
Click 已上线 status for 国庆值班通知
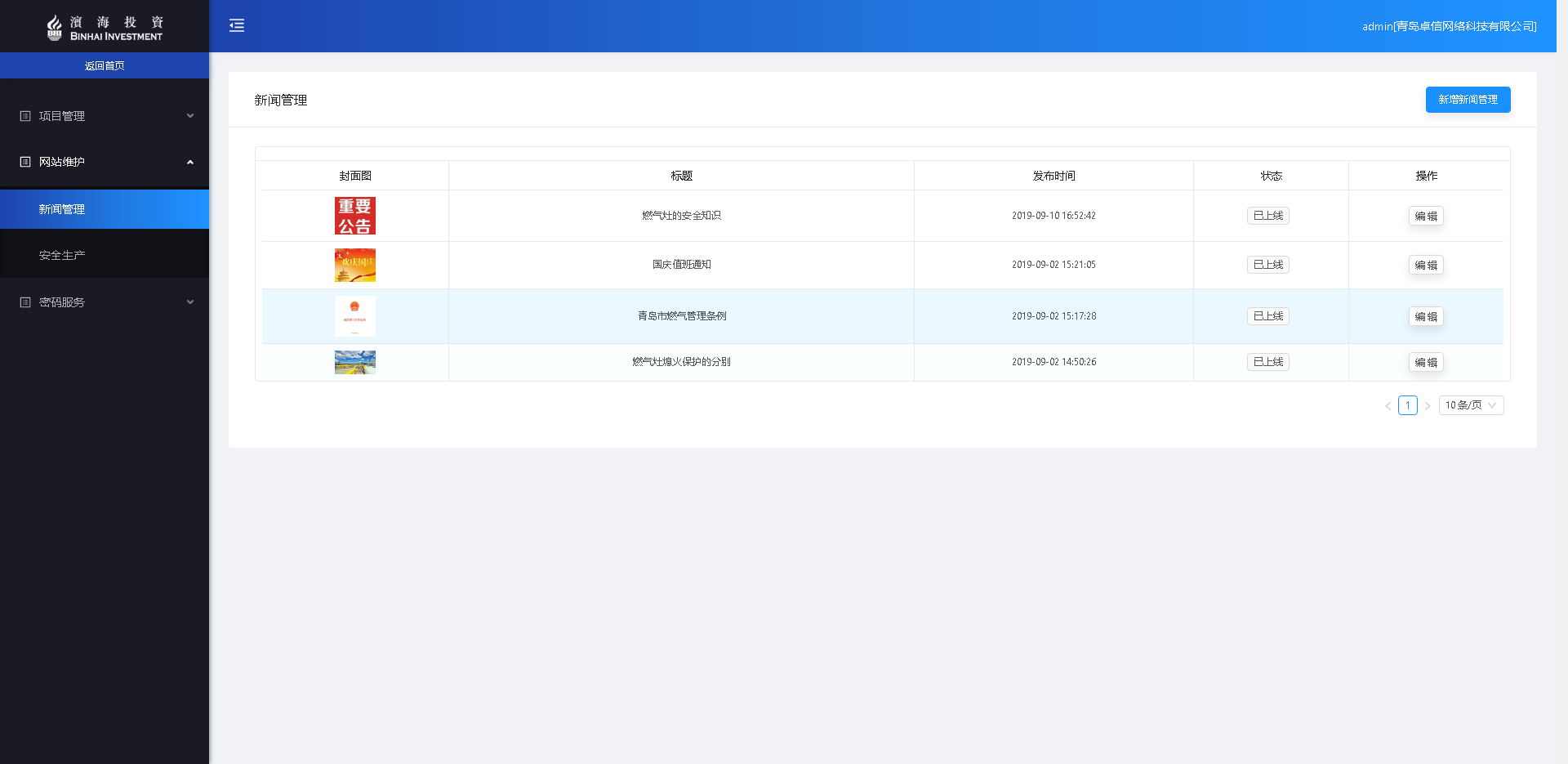click(x=1268, y=265)
